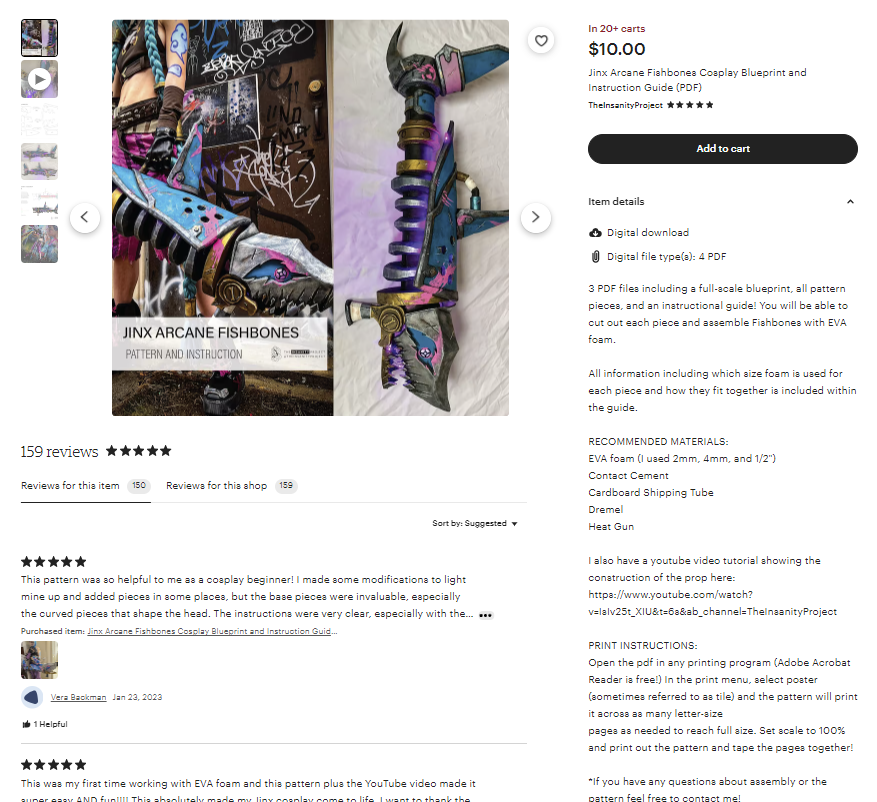Add Fishbones blueprint to cart
Screen dimensions: 877x802
point(723,149)
